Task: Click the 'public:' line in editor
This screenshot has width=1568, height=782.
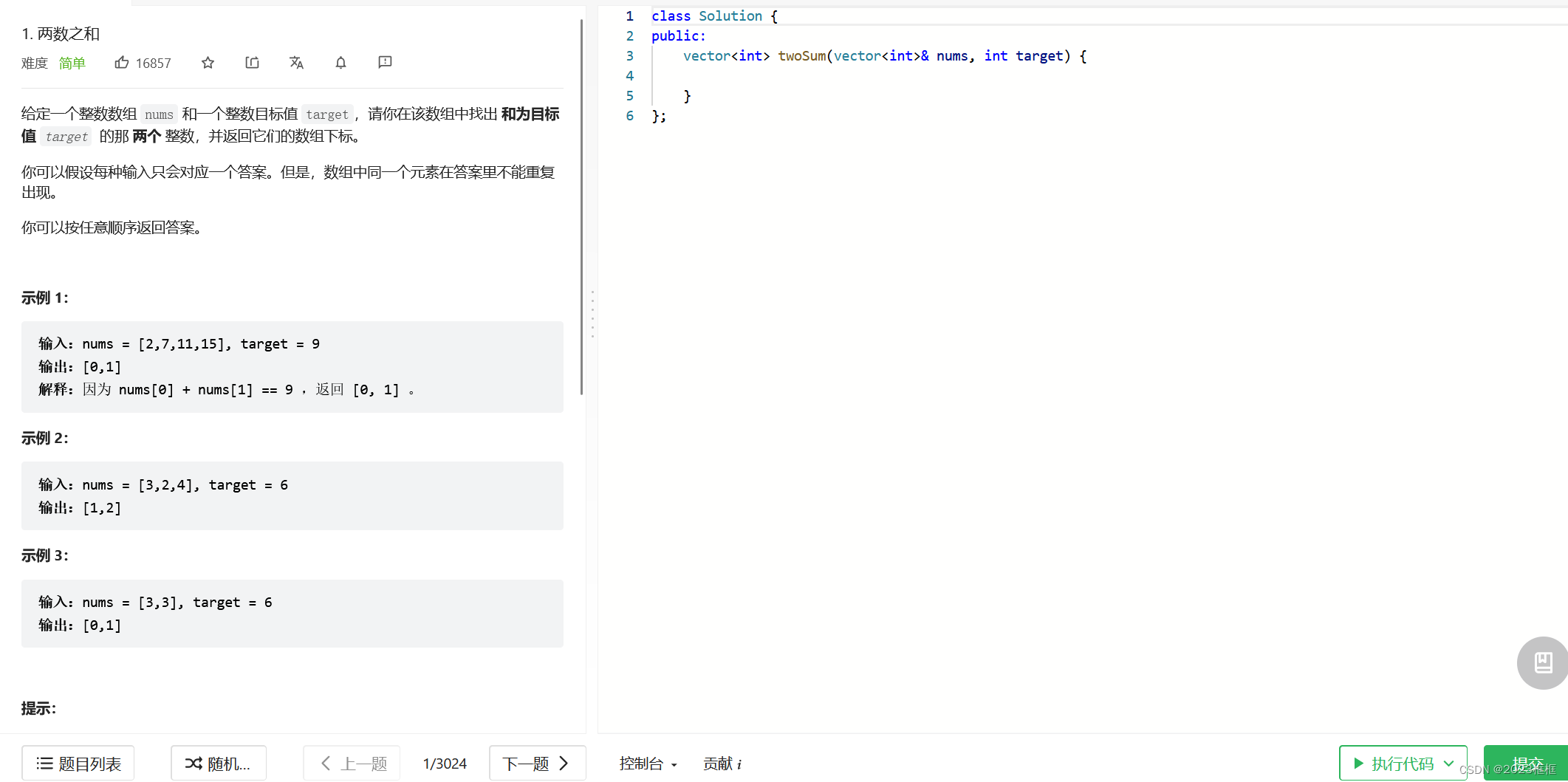Action: pyautogui.click(x=679, y=36)
